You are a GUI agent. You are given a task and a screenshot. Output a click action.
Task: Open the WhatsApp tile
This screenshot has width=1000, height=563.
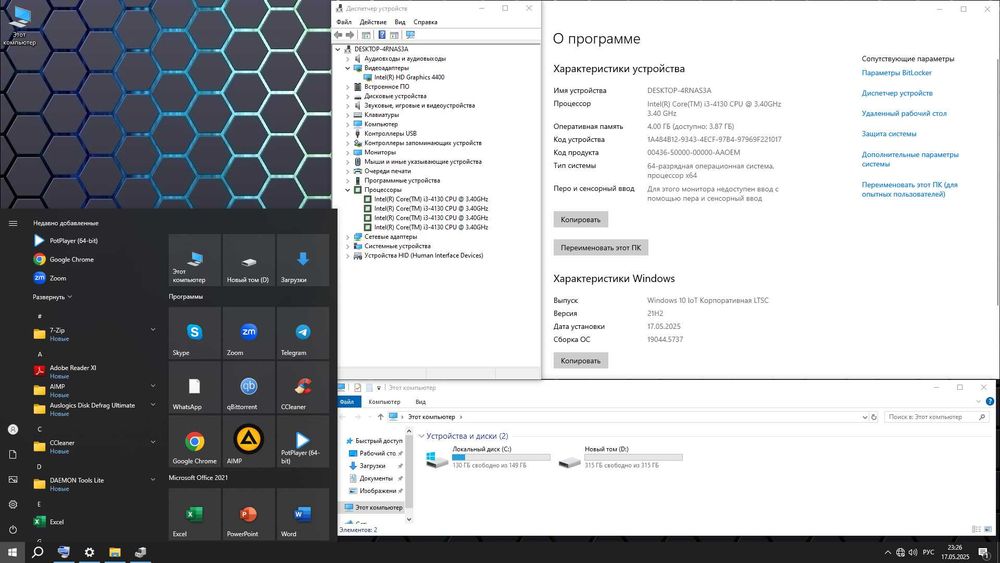[195, 387]
